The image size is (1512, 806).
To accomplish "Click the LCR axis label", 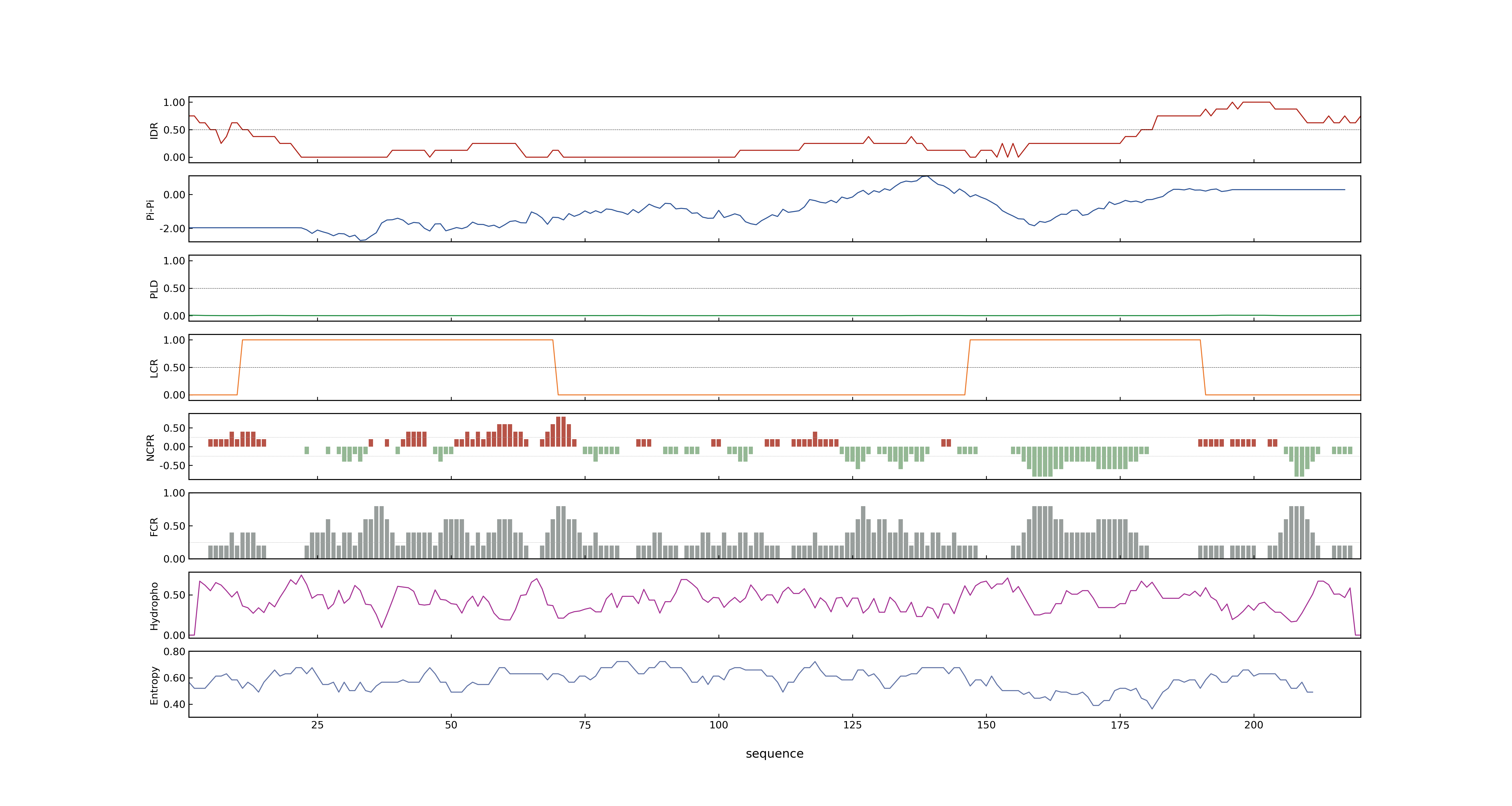I will point(154,368).
